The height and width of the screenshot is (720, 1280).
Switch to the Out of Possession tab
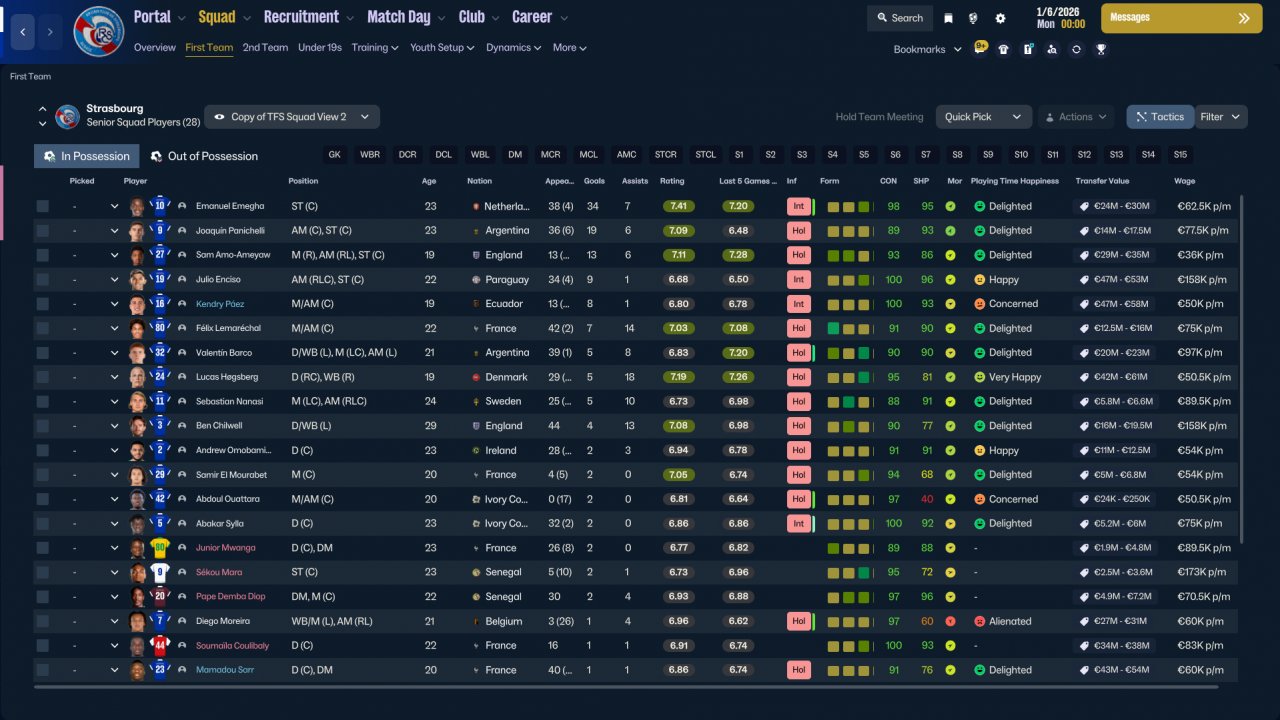204,156
